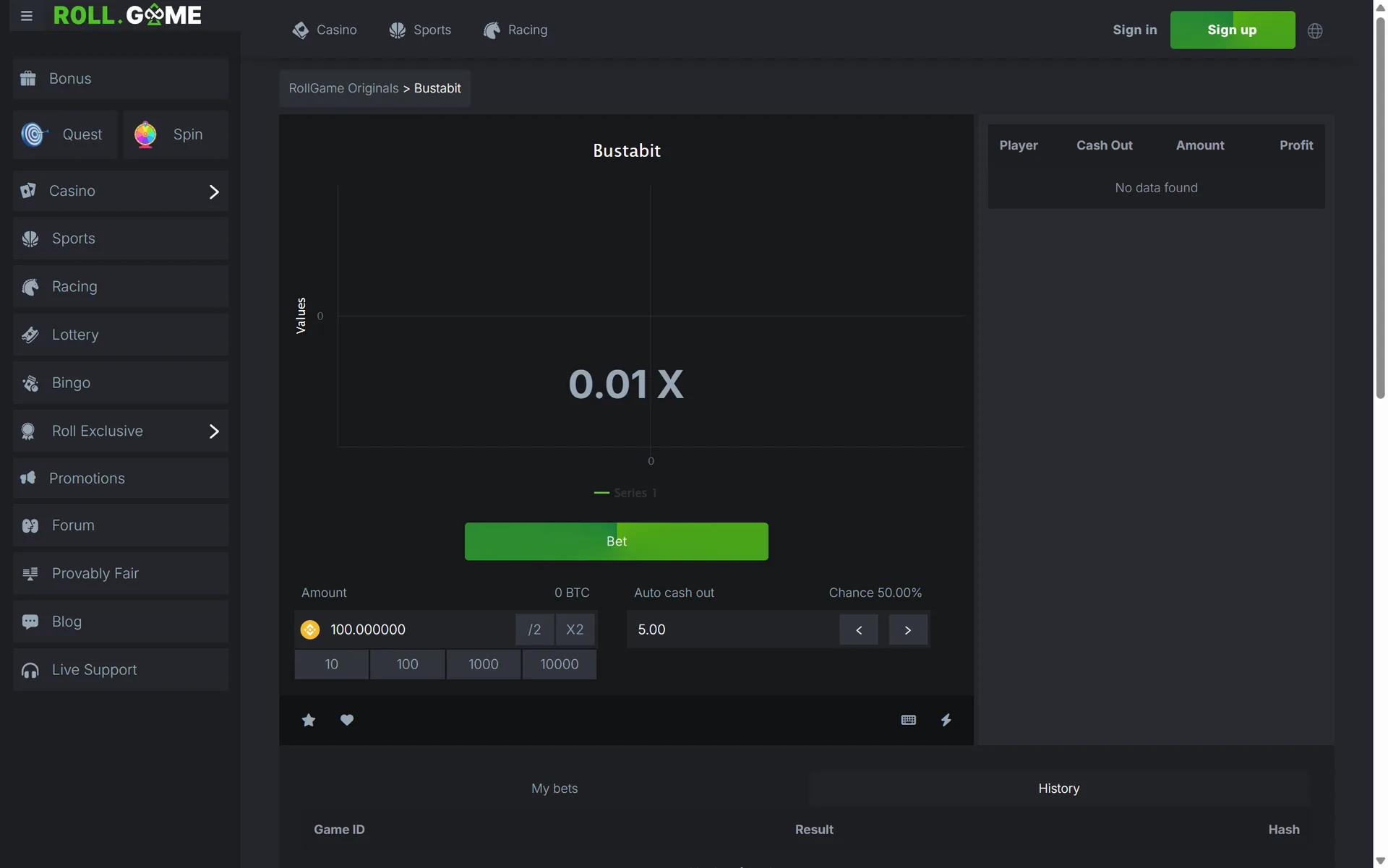Open Sports in top navigation
Screen dimensions: 1388x868
[420, 30]
